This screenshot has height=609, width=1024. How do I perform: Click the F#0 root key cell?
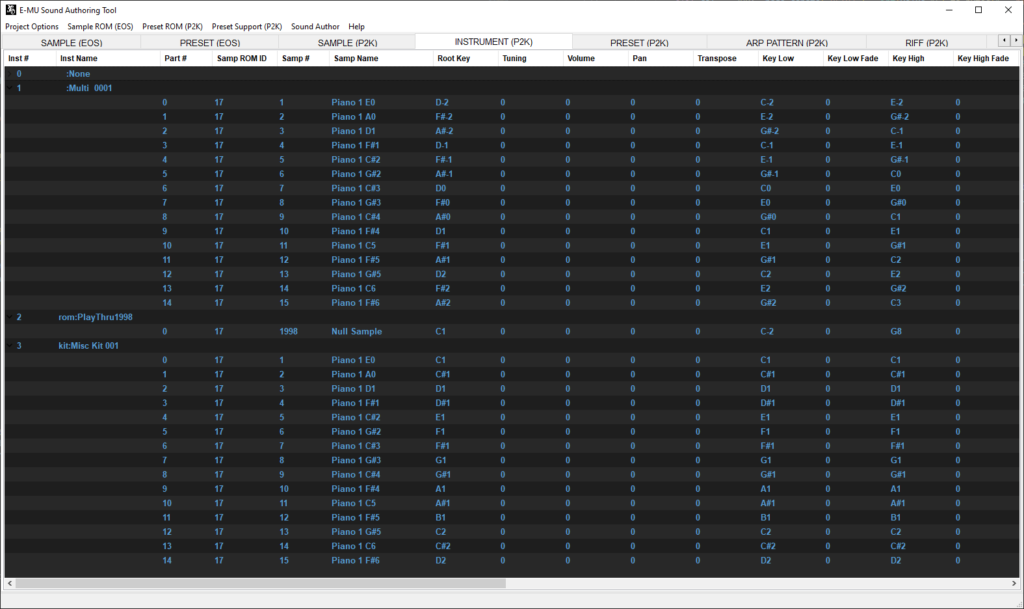[443, 203]
